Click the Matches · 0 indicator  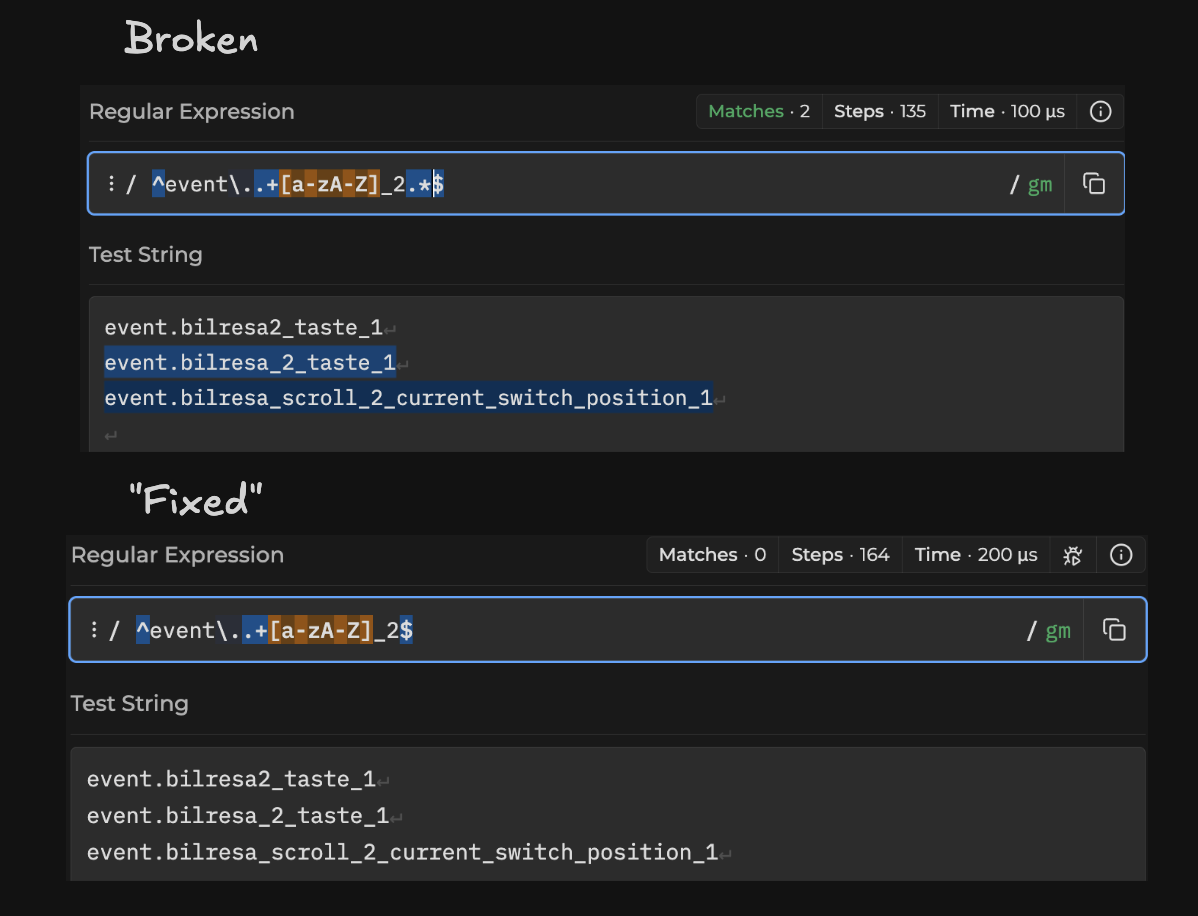point(712,555)
